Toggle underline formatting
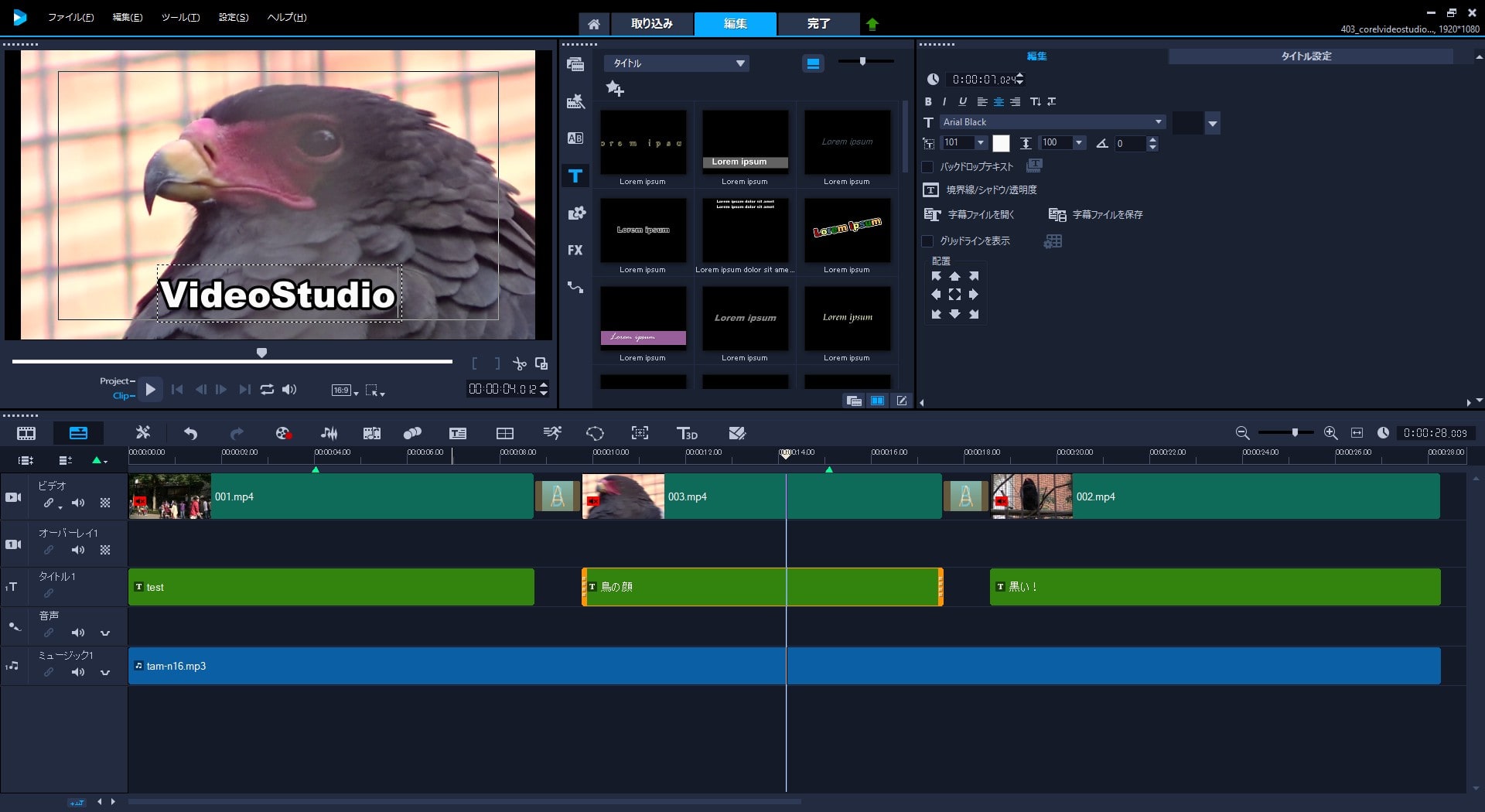 (963, 101)
